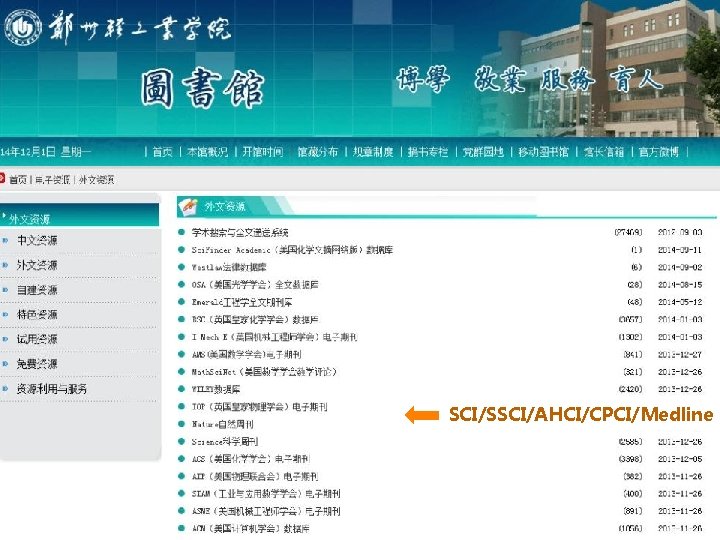Open the RSC 英国皇家化学学会 database link
Image resolution: width=720 pixels, height=540 pixels.
click(255, 320)
